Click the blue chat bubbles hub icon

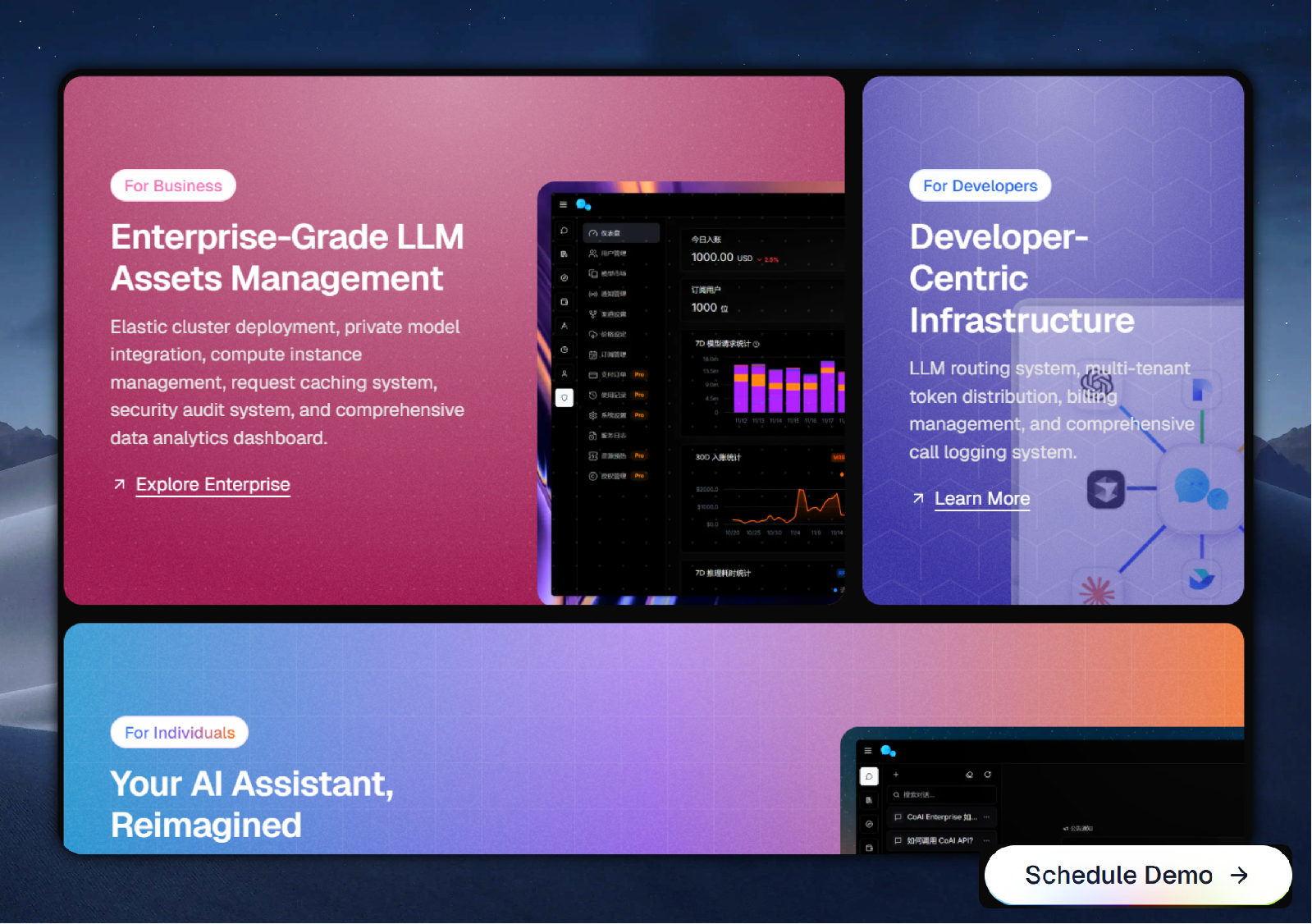[1200, 489]
